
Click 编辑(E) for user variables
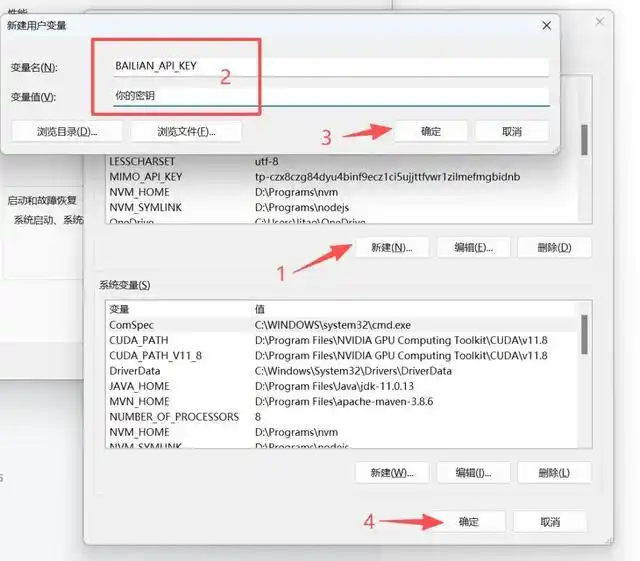point(473,247)
